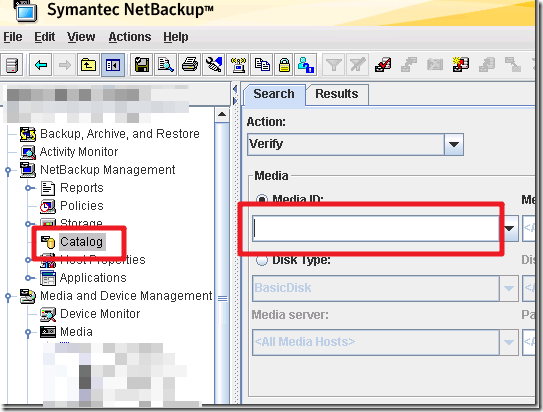
Task: Click the blue users icon
Action: tap(306, 65)
